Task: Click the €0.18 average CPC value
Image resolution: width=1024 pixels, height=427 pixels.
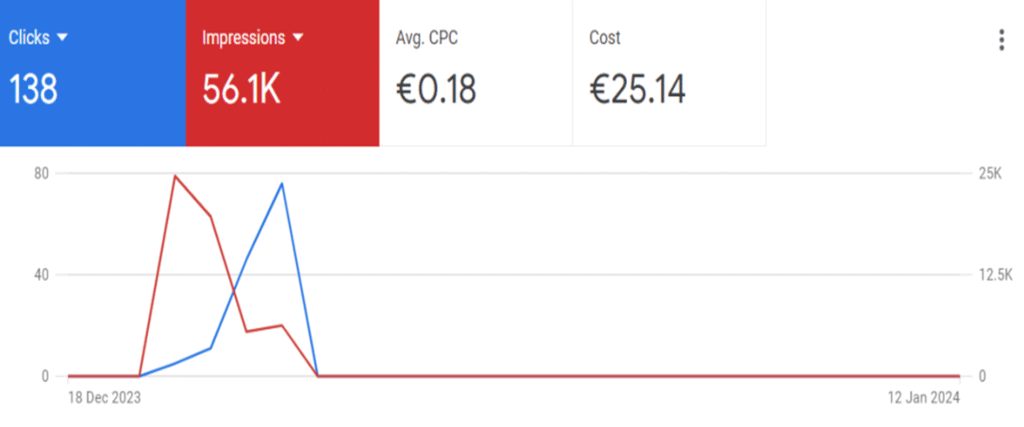Action: [436, 90]
